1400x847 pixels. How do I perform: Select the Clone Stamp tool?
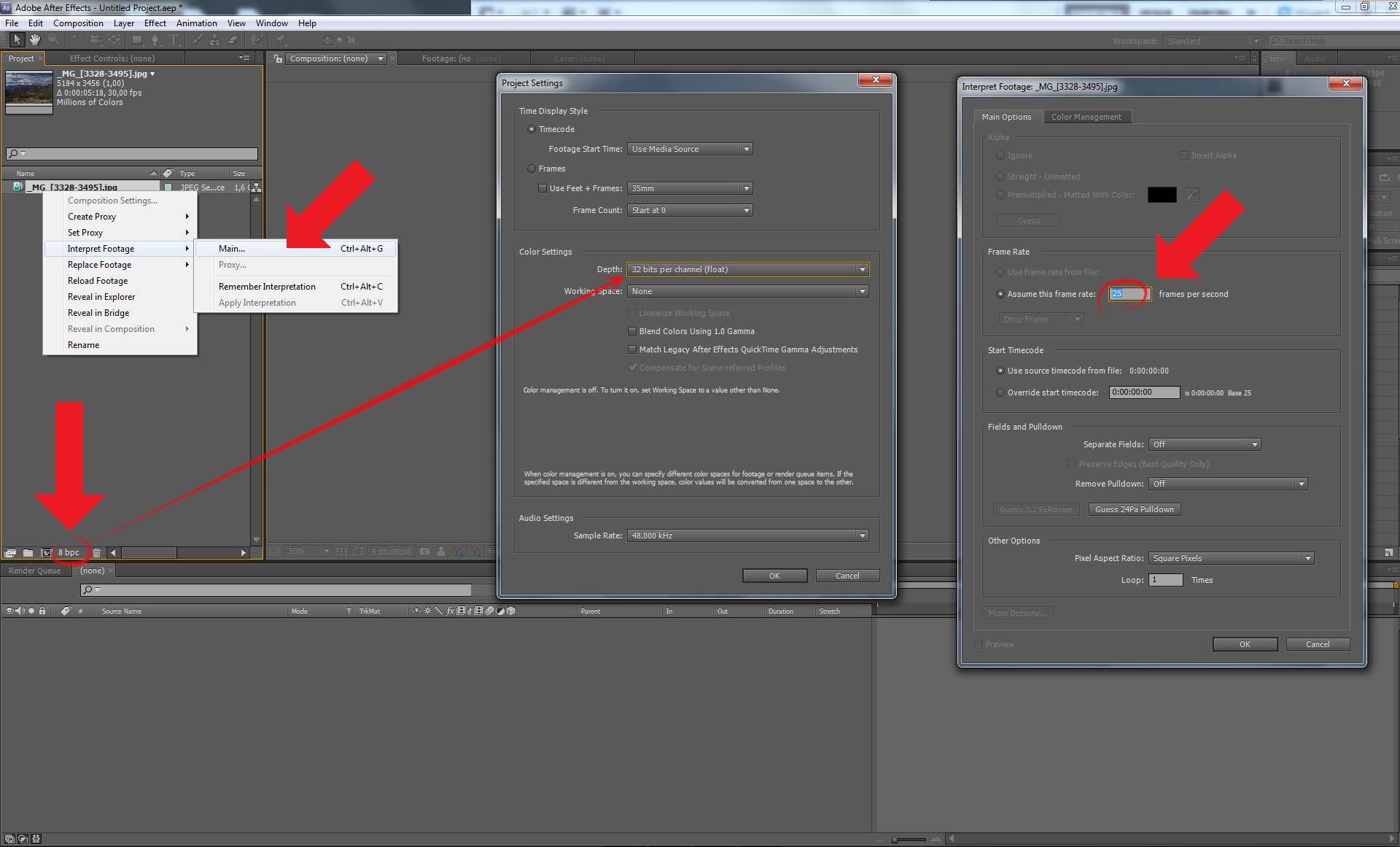(214, 39)
